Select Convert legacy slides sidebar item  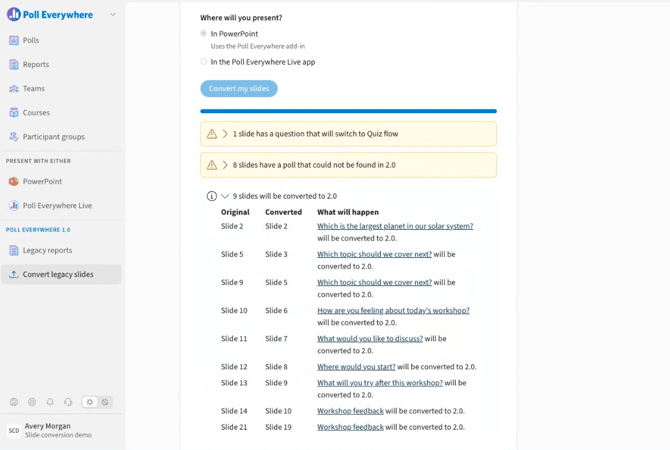point(61,274)
